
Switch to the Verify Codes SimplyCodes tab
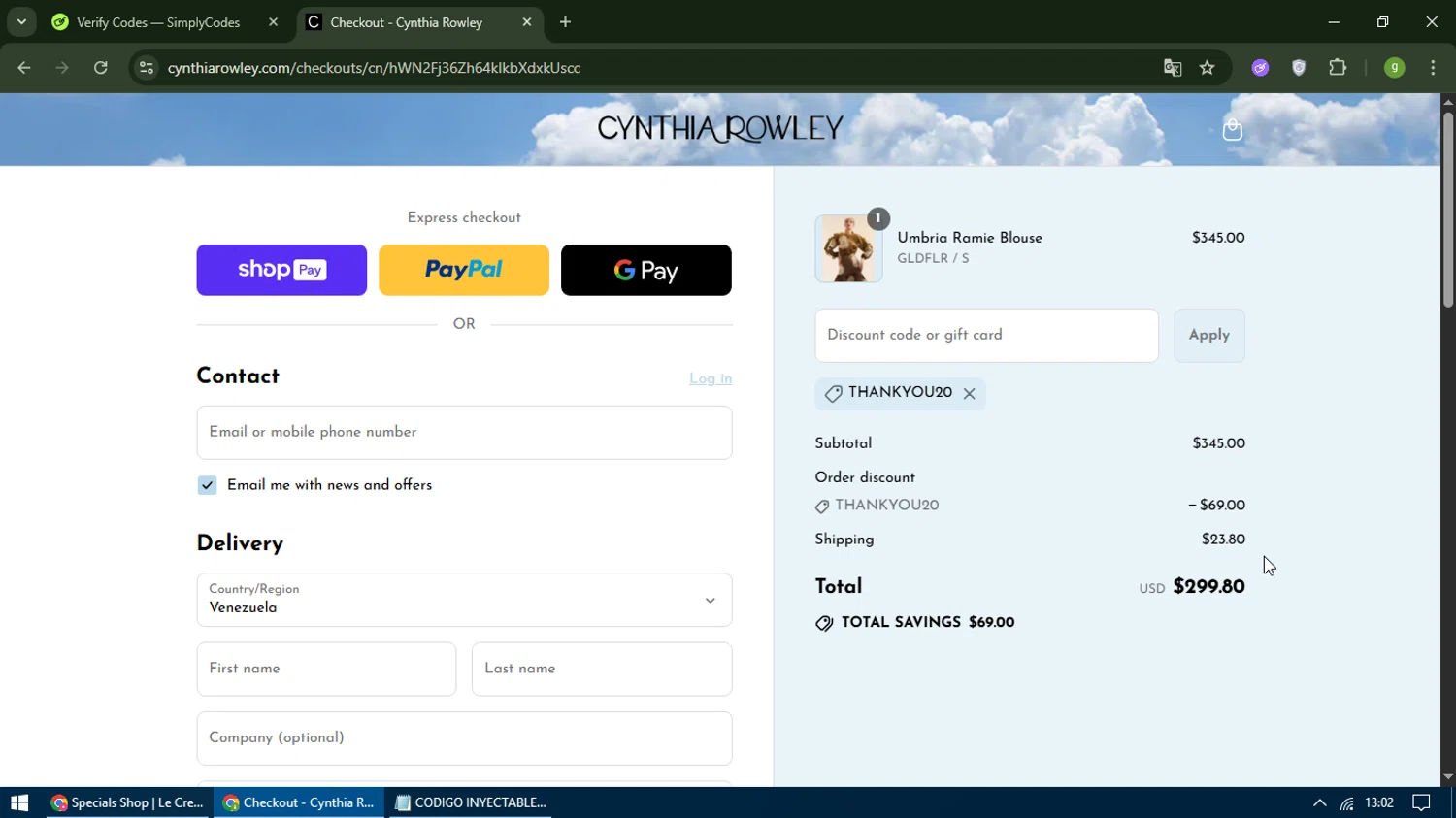[x=158, y=22]
